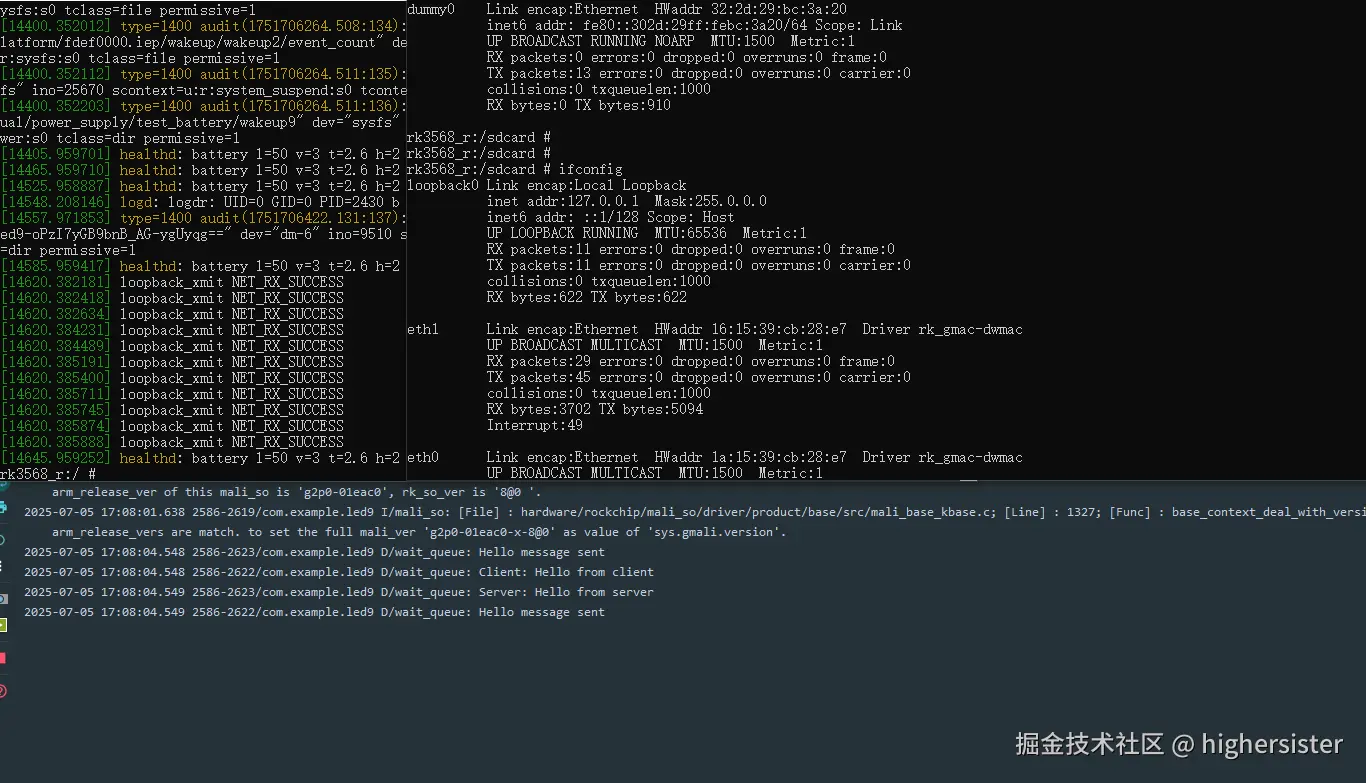This screenshot has width=1366, height=783.
Task: Click 'Interrupt:49' line
Action: point(535,425)
